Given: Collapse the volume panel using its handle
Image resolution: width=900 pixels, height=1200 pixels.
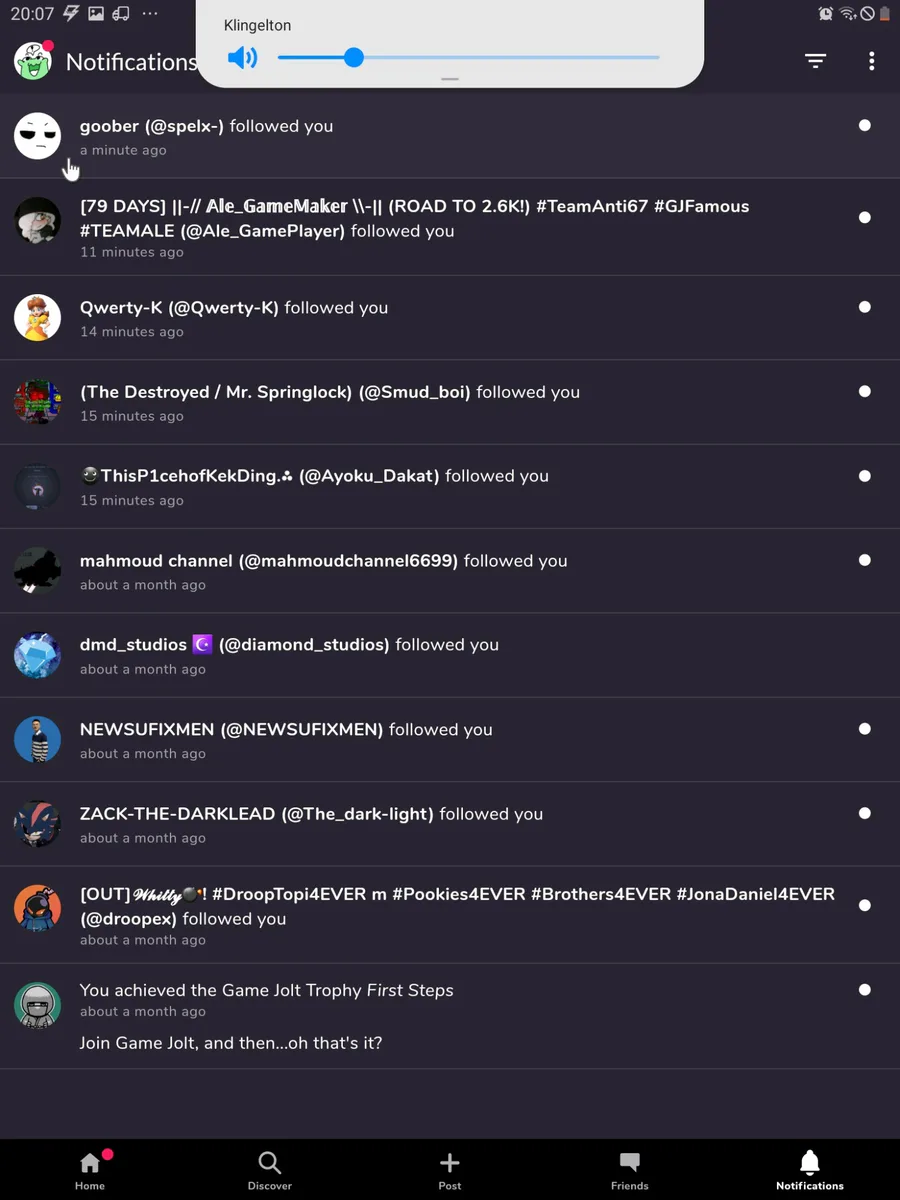Looking at the screenshot, I should click(450, 79).
